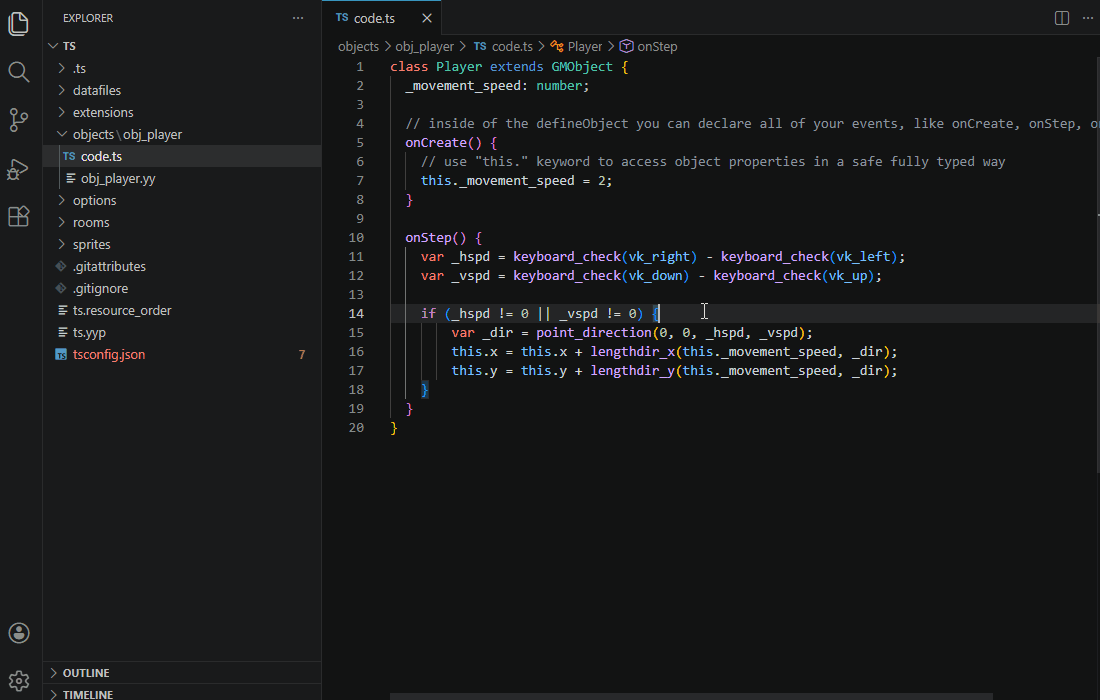Open the tsconfig.json file
This screenshot has width=1100, height=700.
click(182, 354)
